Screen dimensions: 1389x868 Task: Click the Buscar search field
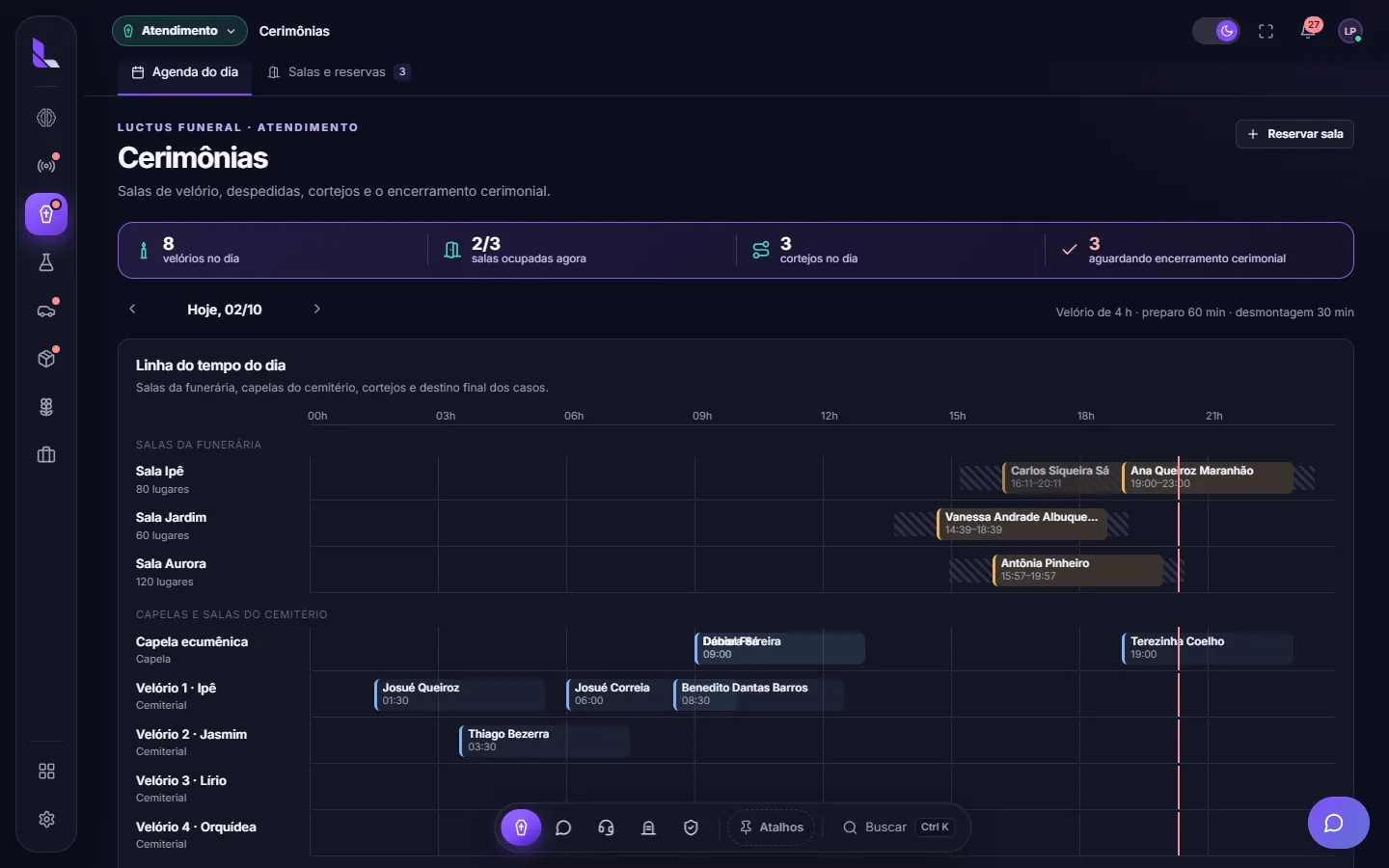(898, 827)
